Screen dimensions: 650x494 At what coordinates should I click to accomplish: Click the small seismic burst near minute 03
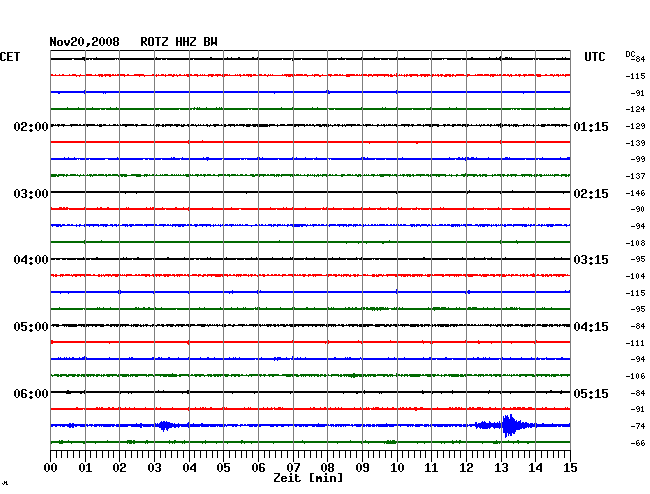click(x=165, y=426)
